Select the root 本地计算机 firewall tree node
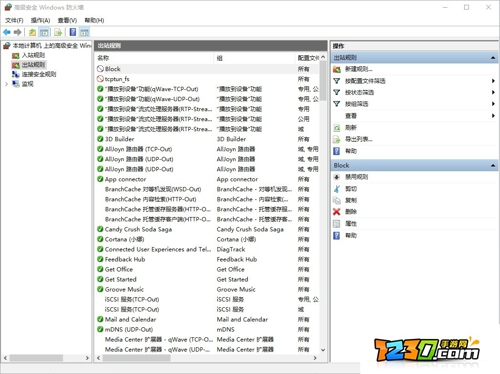This screenshot has height=374, width=500. click(51, 45)
